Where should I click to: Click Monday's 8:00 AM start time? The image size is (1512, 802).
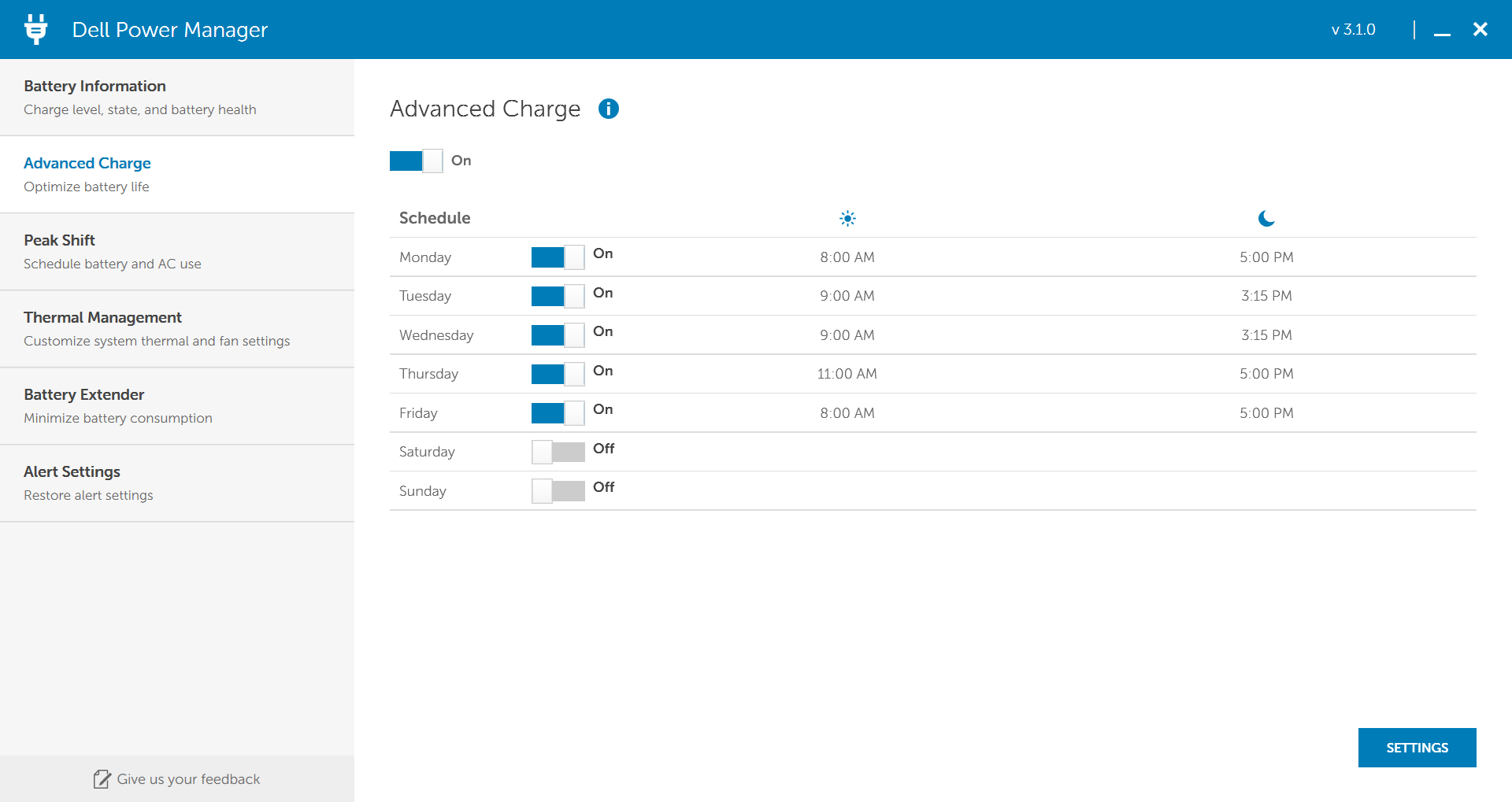pos(847,257)
